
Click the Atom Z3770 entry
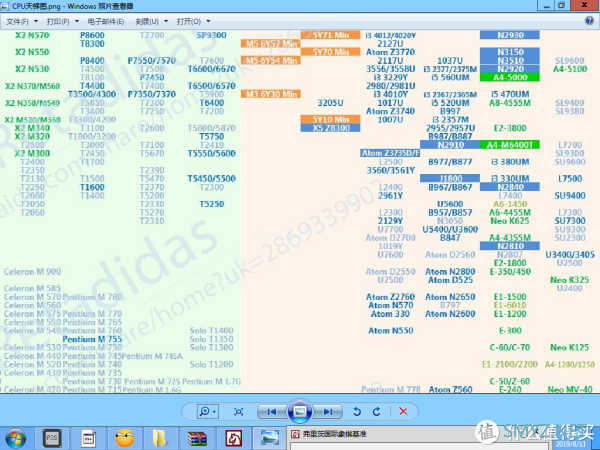[x=390, y=52]
